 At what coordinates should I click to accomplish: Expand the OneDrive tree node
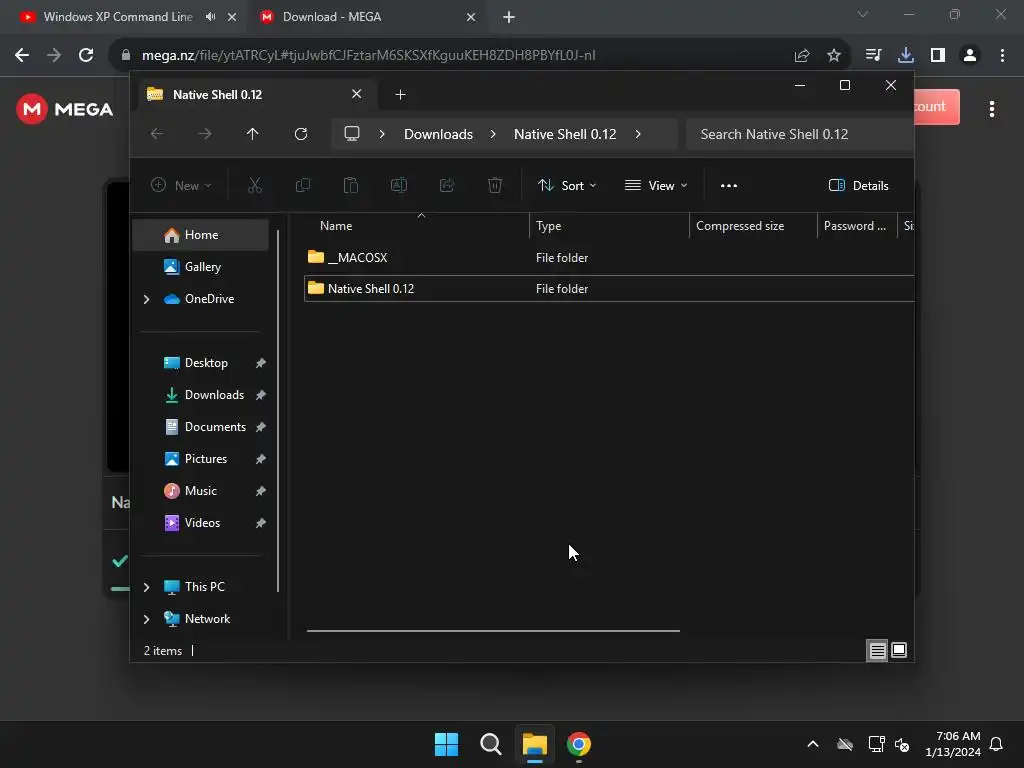point(146,299)
